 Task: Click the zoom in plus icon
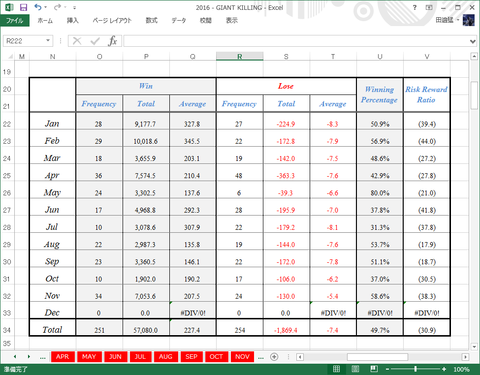[444, 369]
